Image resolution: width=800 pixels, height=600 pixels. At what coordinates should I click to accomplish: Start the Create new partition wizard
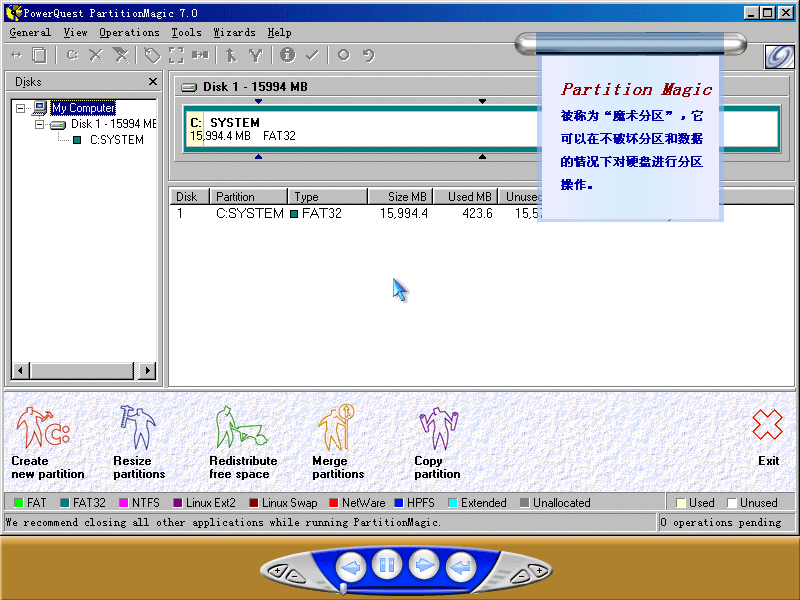point(46,442)
